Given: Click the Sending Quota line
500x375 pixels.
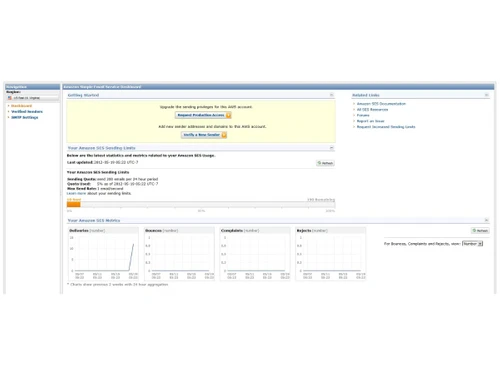Looking at the screenshot, I should (112, 179).
